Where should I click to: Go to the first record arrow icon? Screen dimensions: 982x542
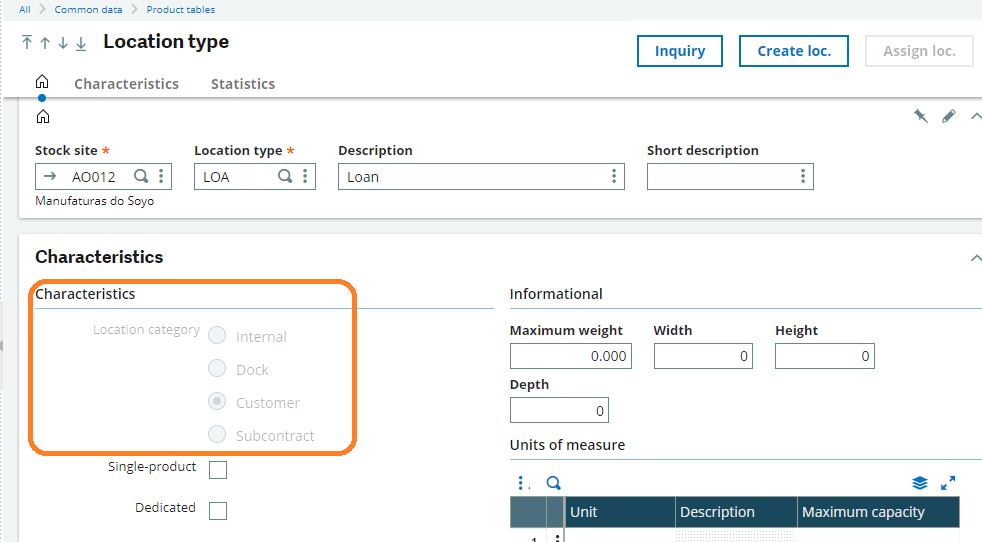tap(27, 43)
